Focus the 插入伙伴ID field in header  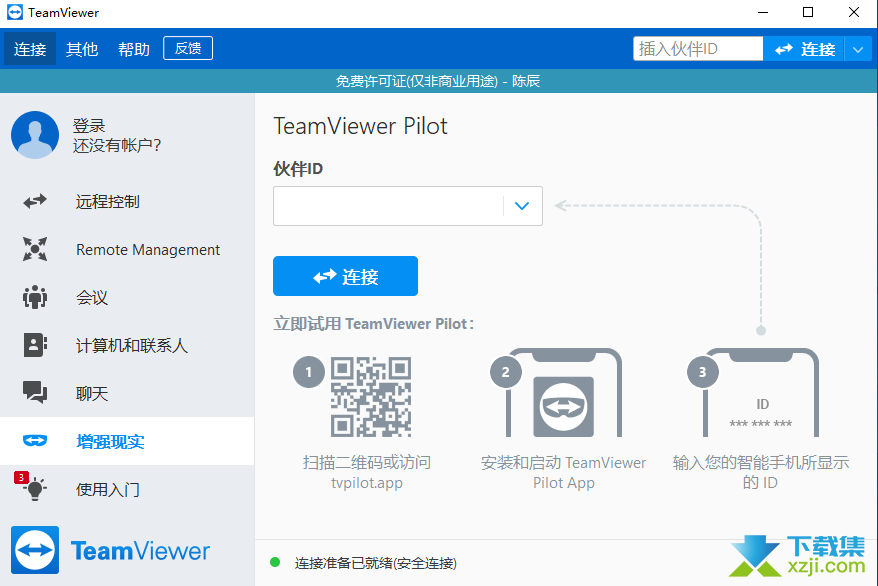(x=698, y=49)
